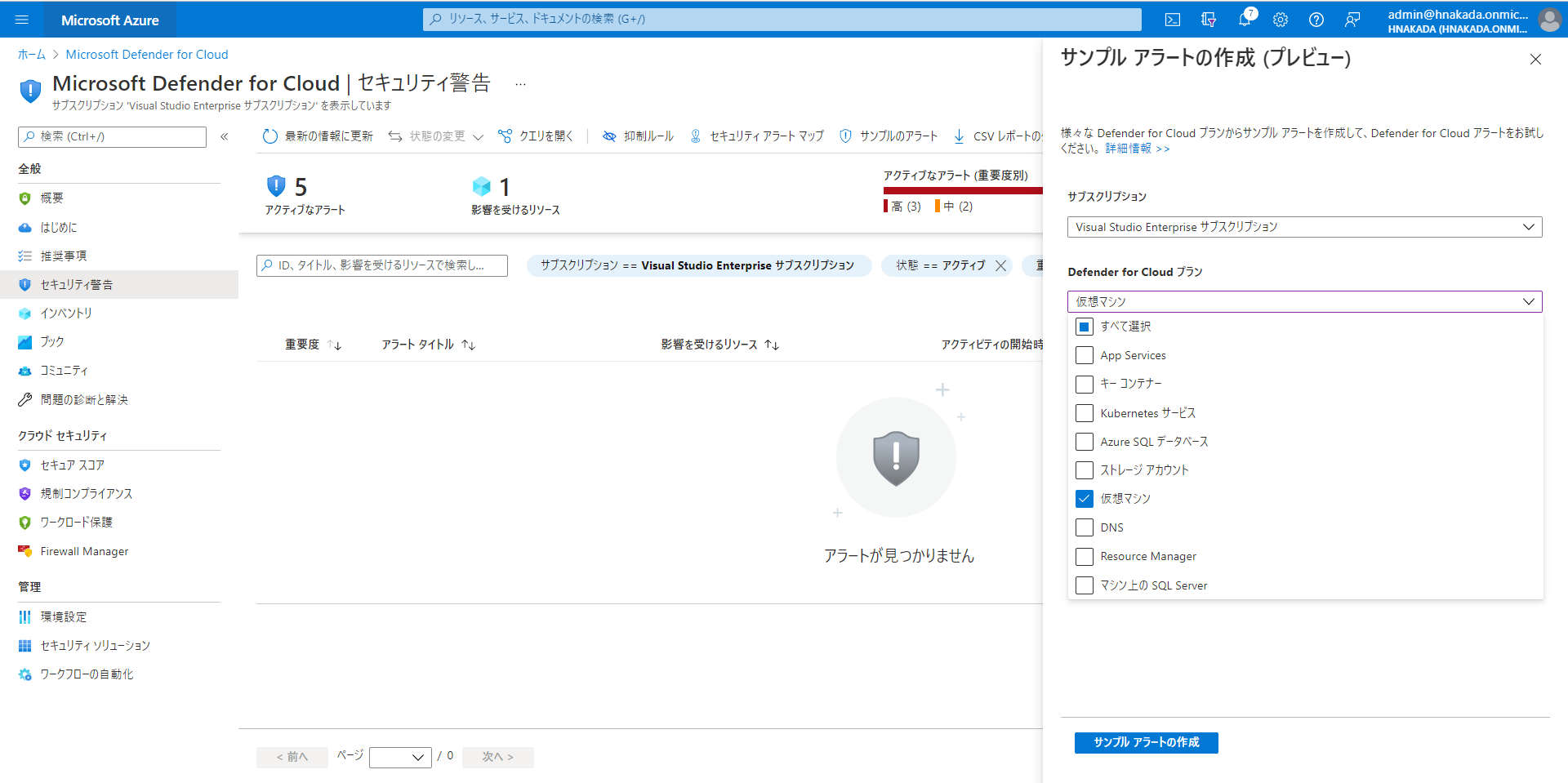Open portal settings gear
The image size is (1568, 783).
1281,20
